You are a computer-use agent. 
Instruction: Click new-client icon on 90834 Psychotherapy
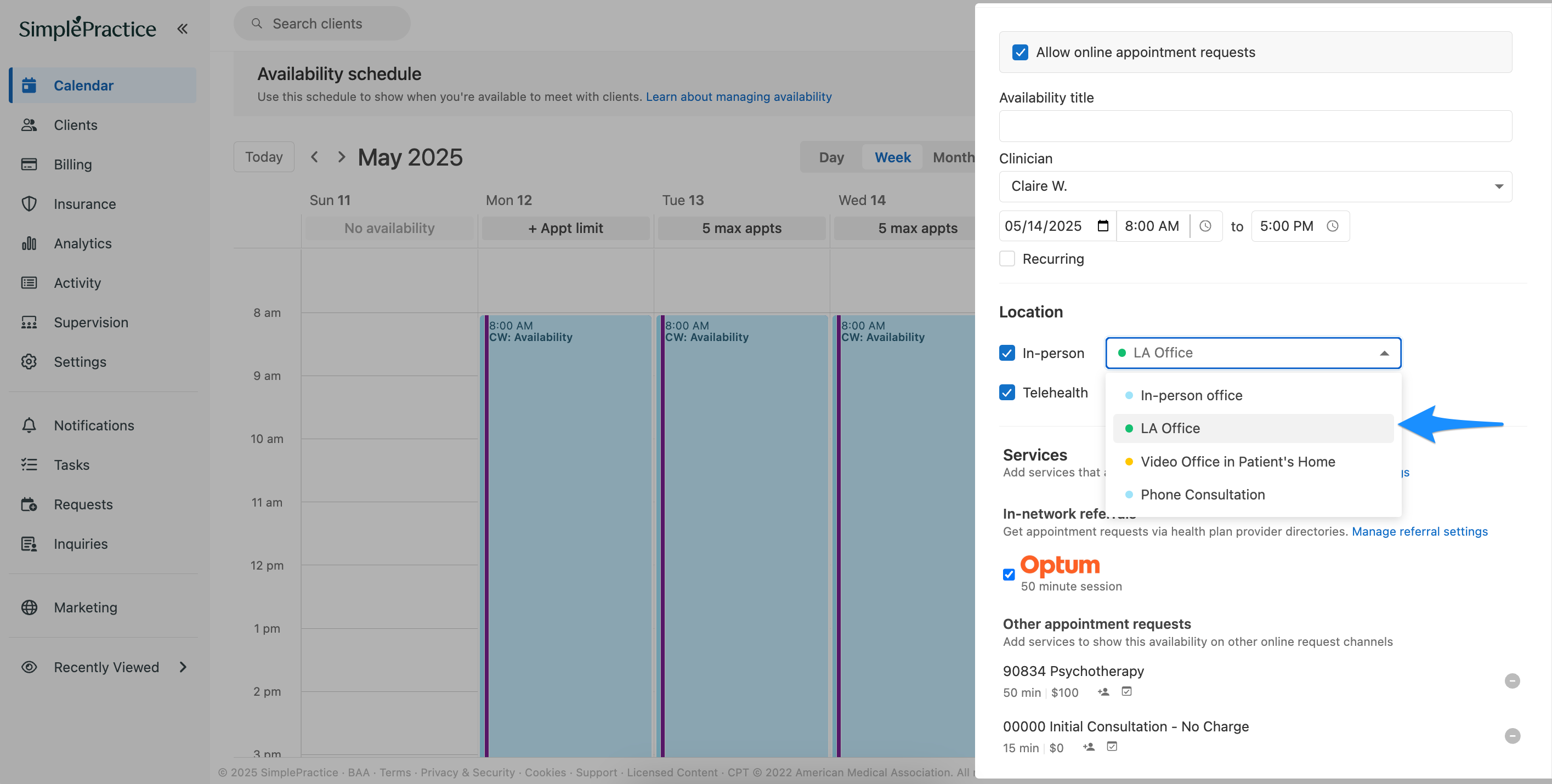[1104, 692]
